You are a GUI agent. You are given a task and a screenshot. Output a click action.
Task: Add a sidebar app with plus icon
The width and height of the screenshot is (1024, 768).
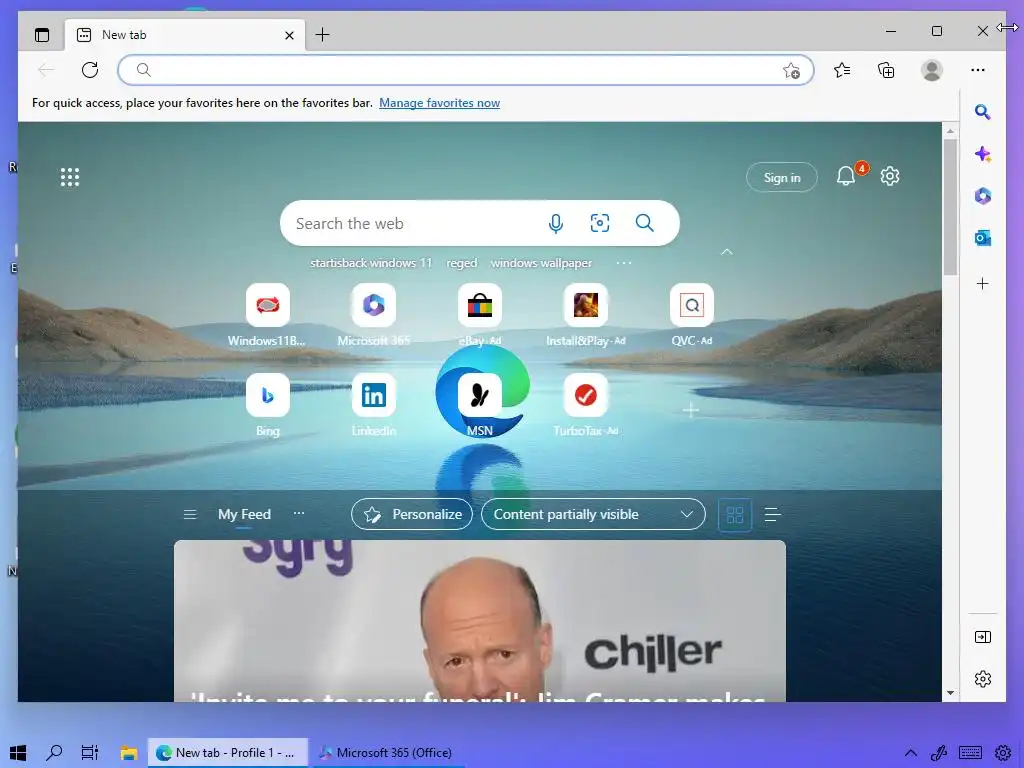point(982,283)
